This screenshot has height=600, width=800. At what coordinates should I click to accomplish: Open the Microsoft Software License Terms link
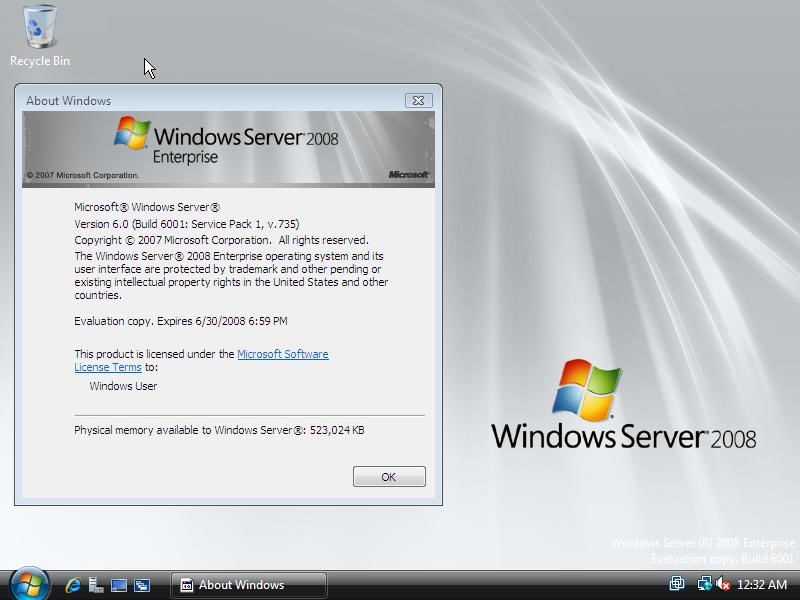pos(282,354)
